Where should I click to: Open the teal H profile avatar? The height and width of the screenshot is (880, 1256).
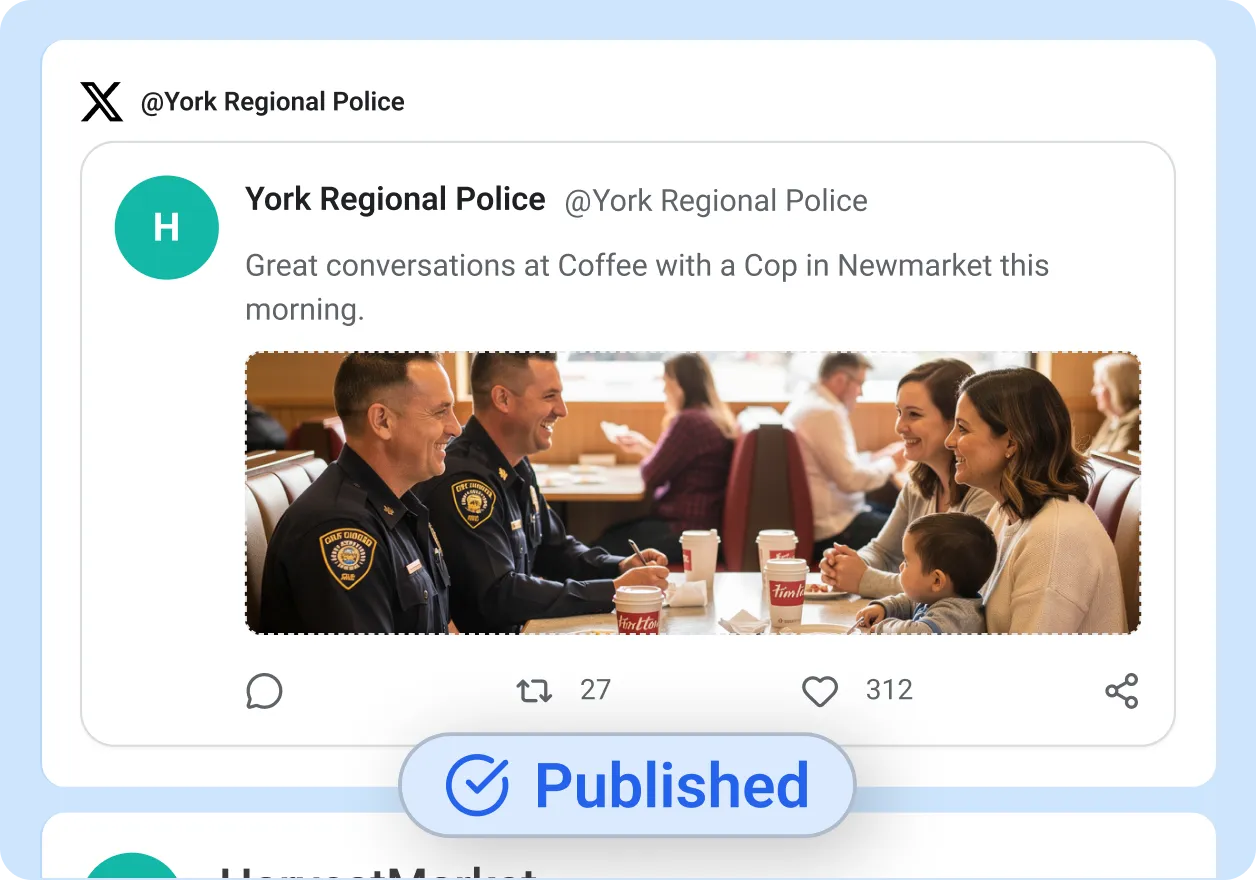click(167, 227)
